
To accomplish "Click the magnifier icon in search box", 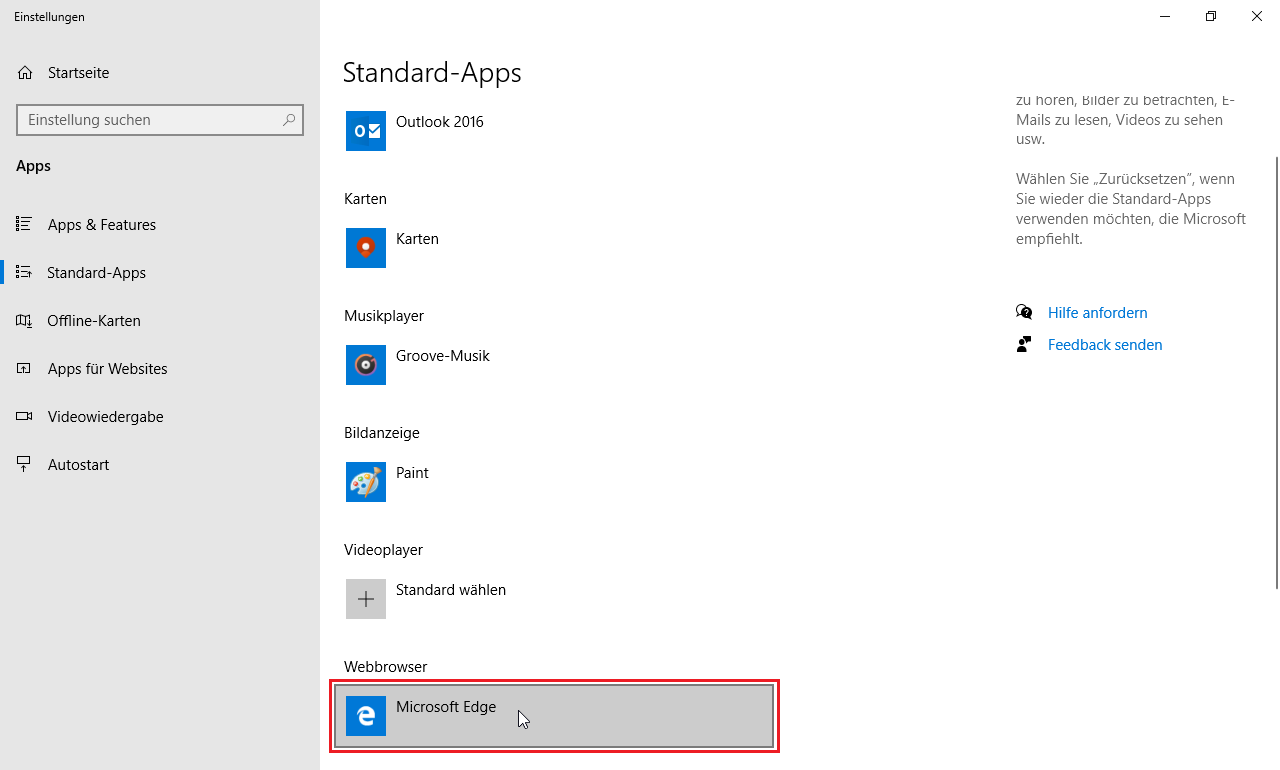I will tap(289, 120).
